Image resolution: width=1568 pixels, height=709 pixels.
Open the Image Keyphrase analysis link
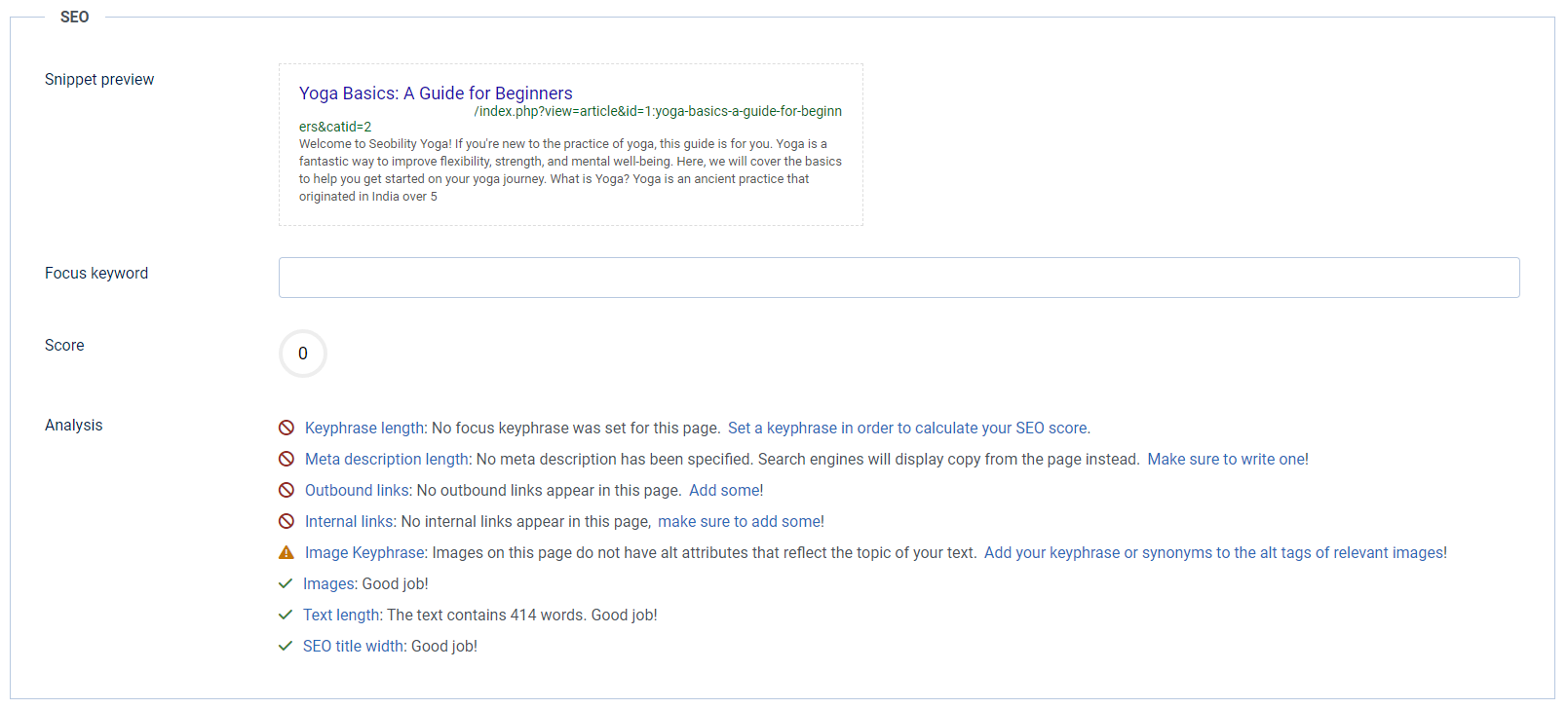click(x=365, y=552)
